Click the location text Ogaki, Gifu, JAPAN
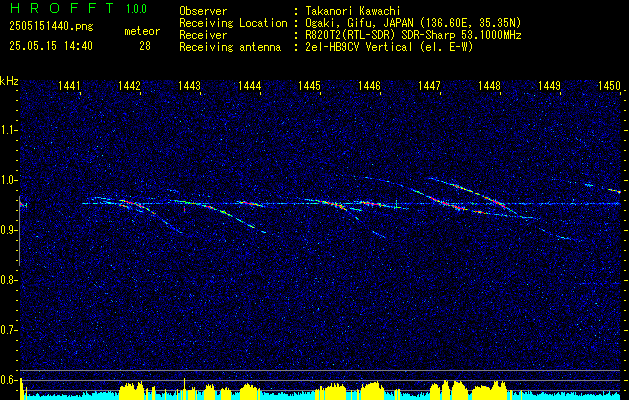Screen dimensions: 629x400 pos(361,23)
